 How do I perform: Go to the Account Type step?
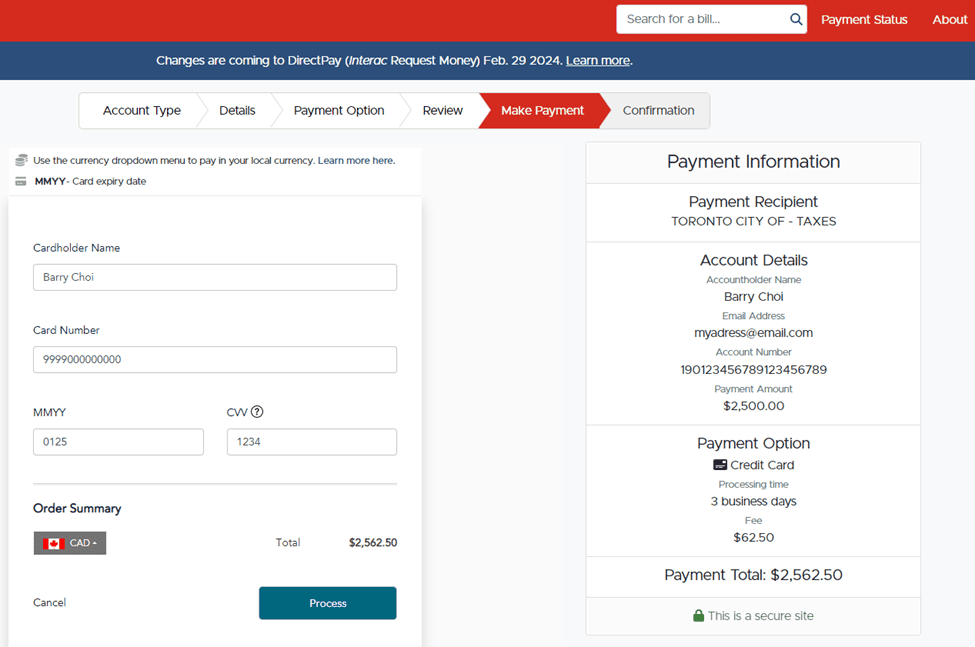141,111
